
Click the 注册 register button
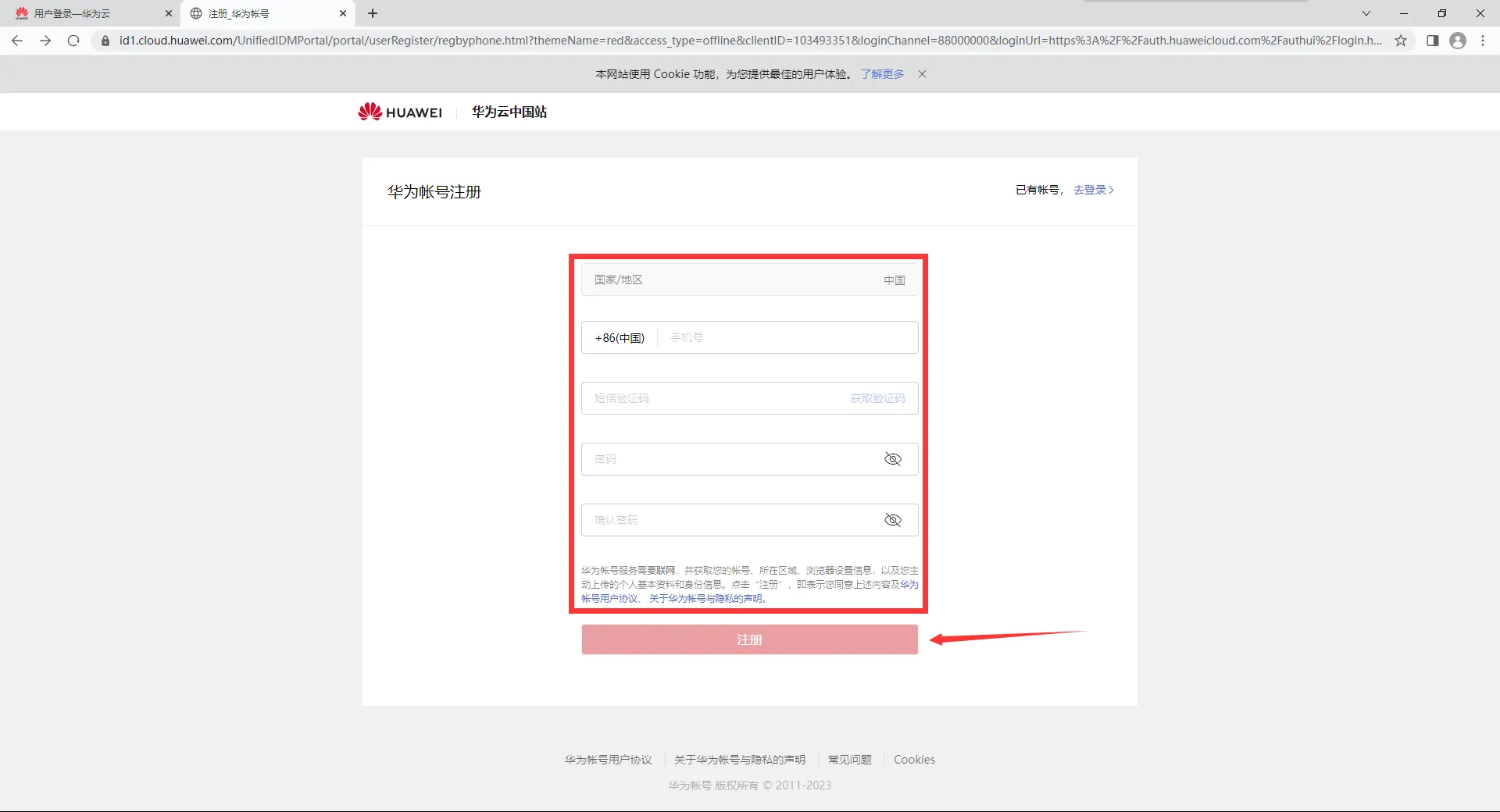[750, 639]
